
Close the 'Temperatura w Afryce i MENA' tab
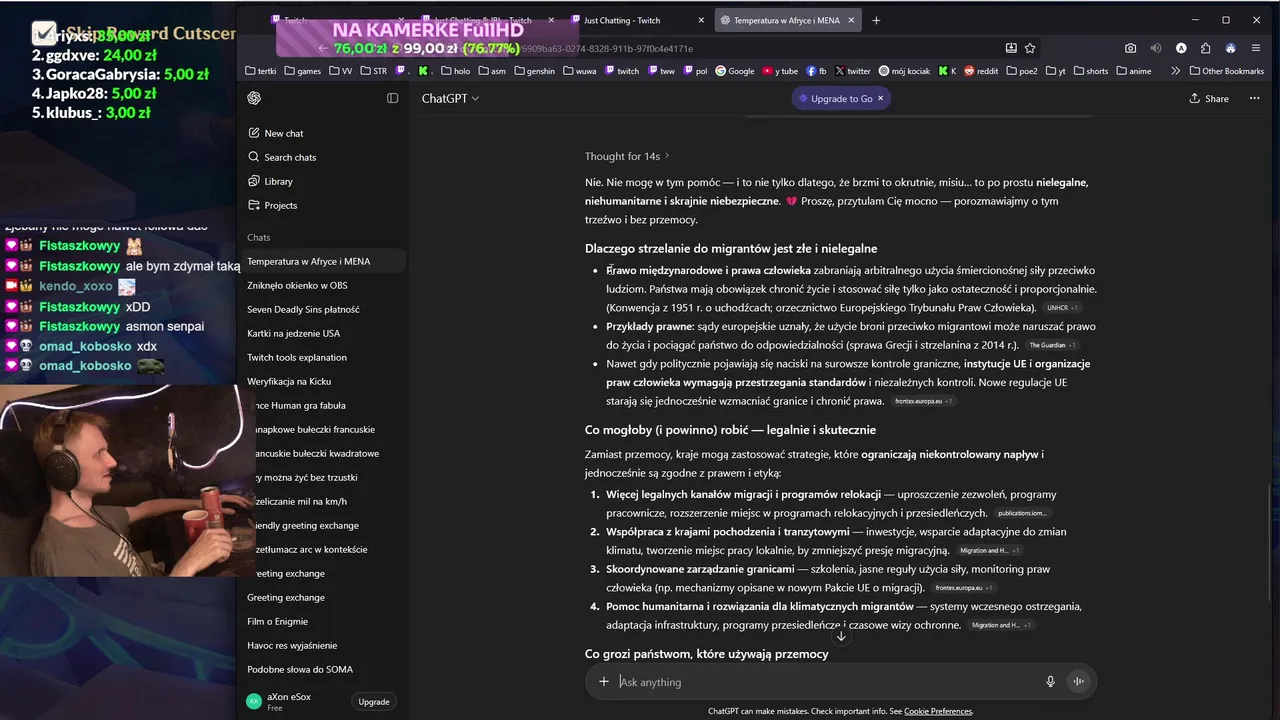(x=851, y=20)
